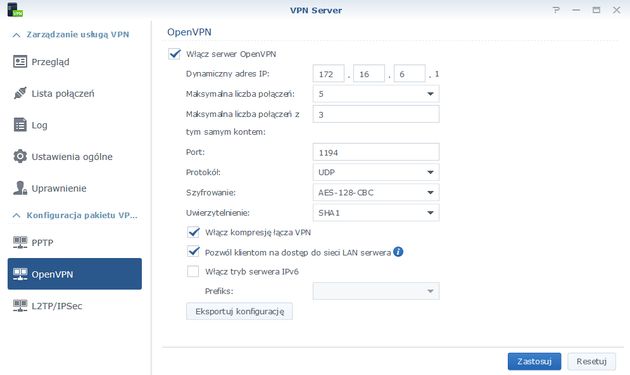Screen dimensions: 630x375
Task: Click the Resetuj button
Action: (591, 361)
